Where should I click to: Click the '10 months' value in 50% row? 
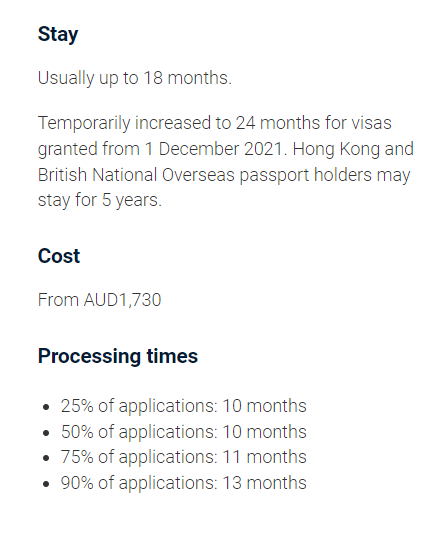pyautogui.click(x=265, y=432)
